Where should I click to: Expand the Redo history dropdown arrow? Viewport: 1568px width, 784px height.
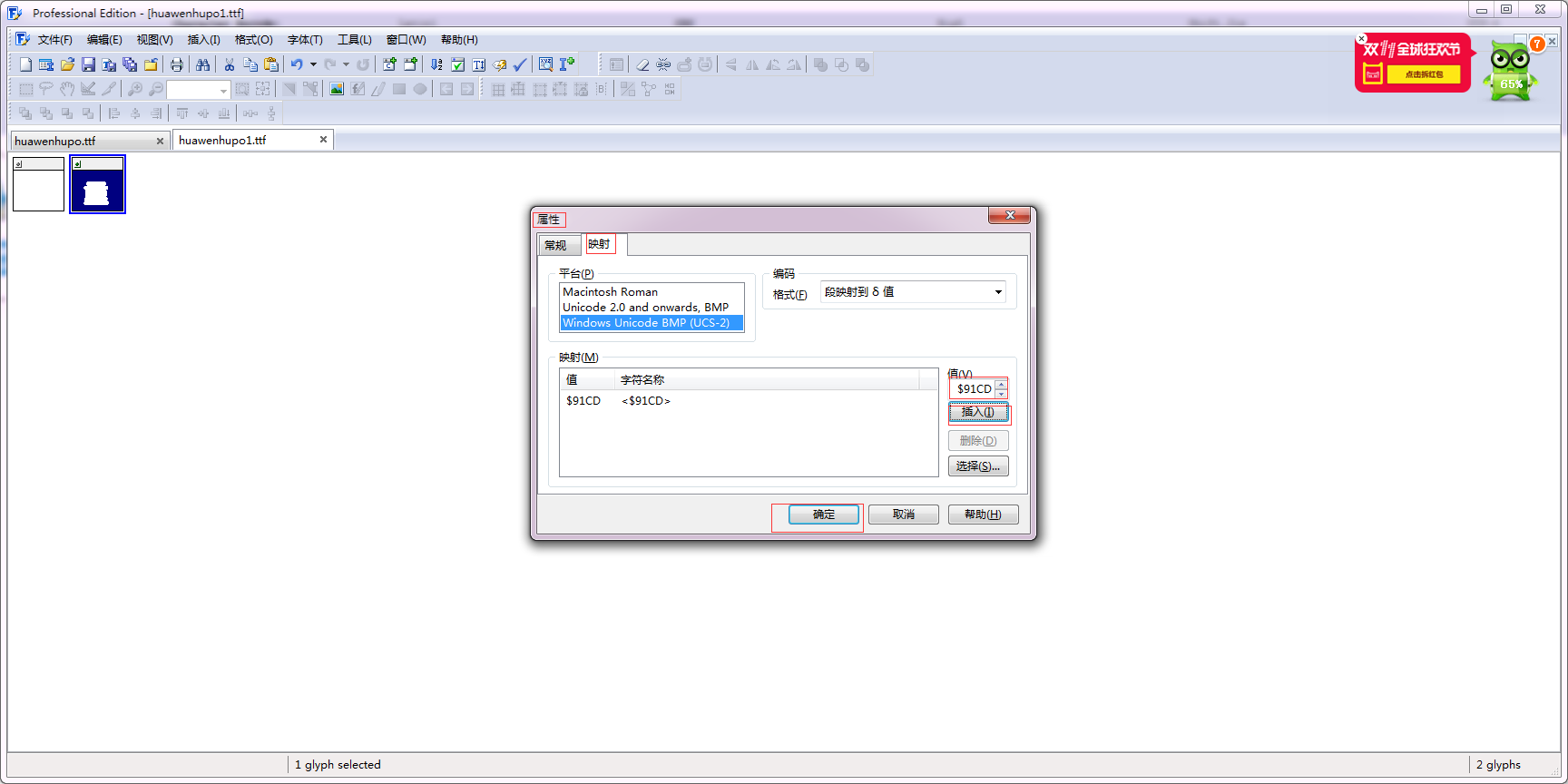[x=346, y=64]
